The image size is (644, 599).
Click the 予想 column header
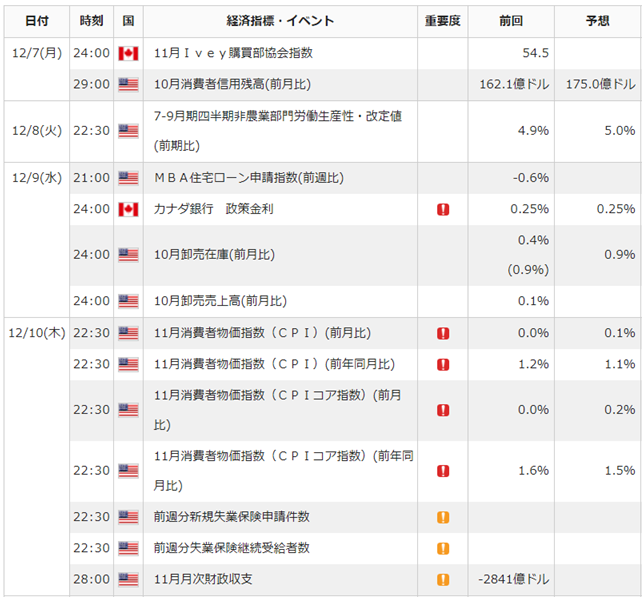(x=598, y=21)
